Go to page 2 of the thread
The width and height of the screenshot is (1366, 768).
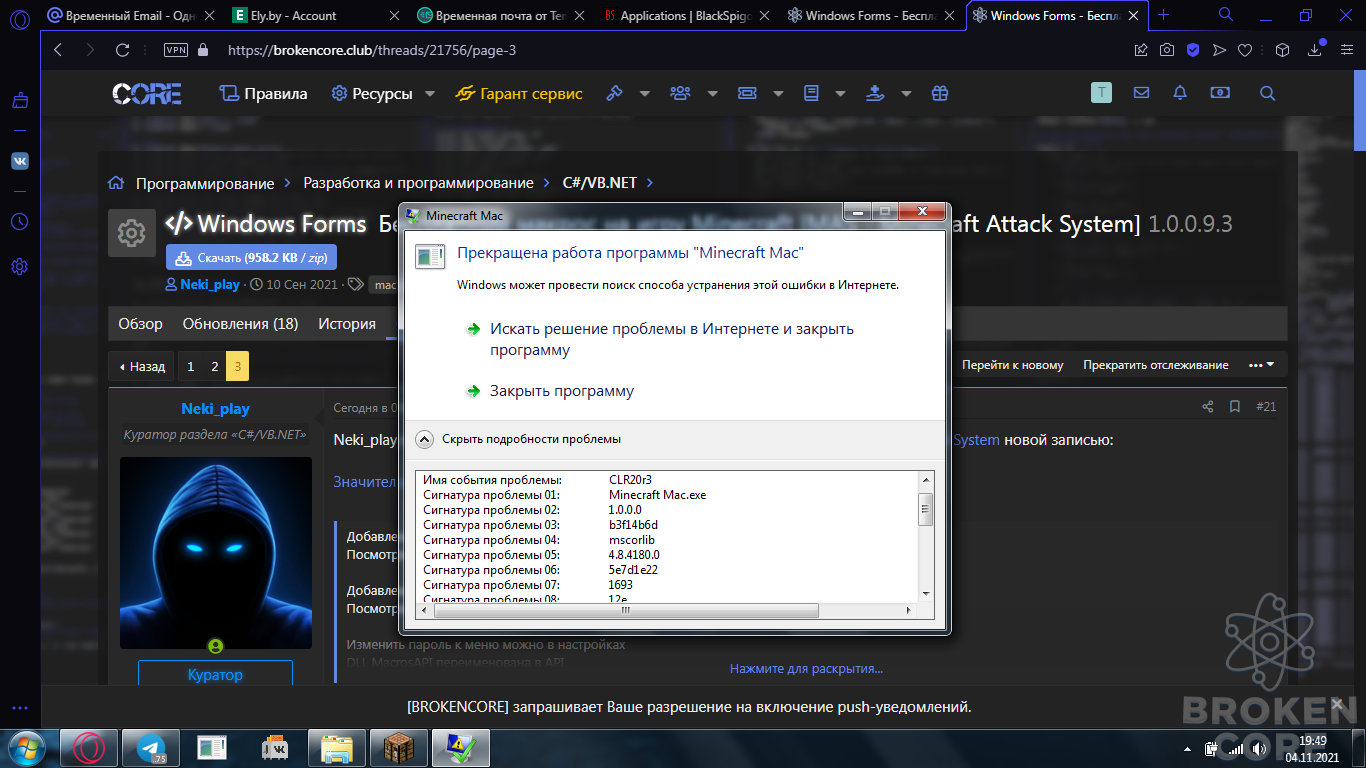pos(214,366)
